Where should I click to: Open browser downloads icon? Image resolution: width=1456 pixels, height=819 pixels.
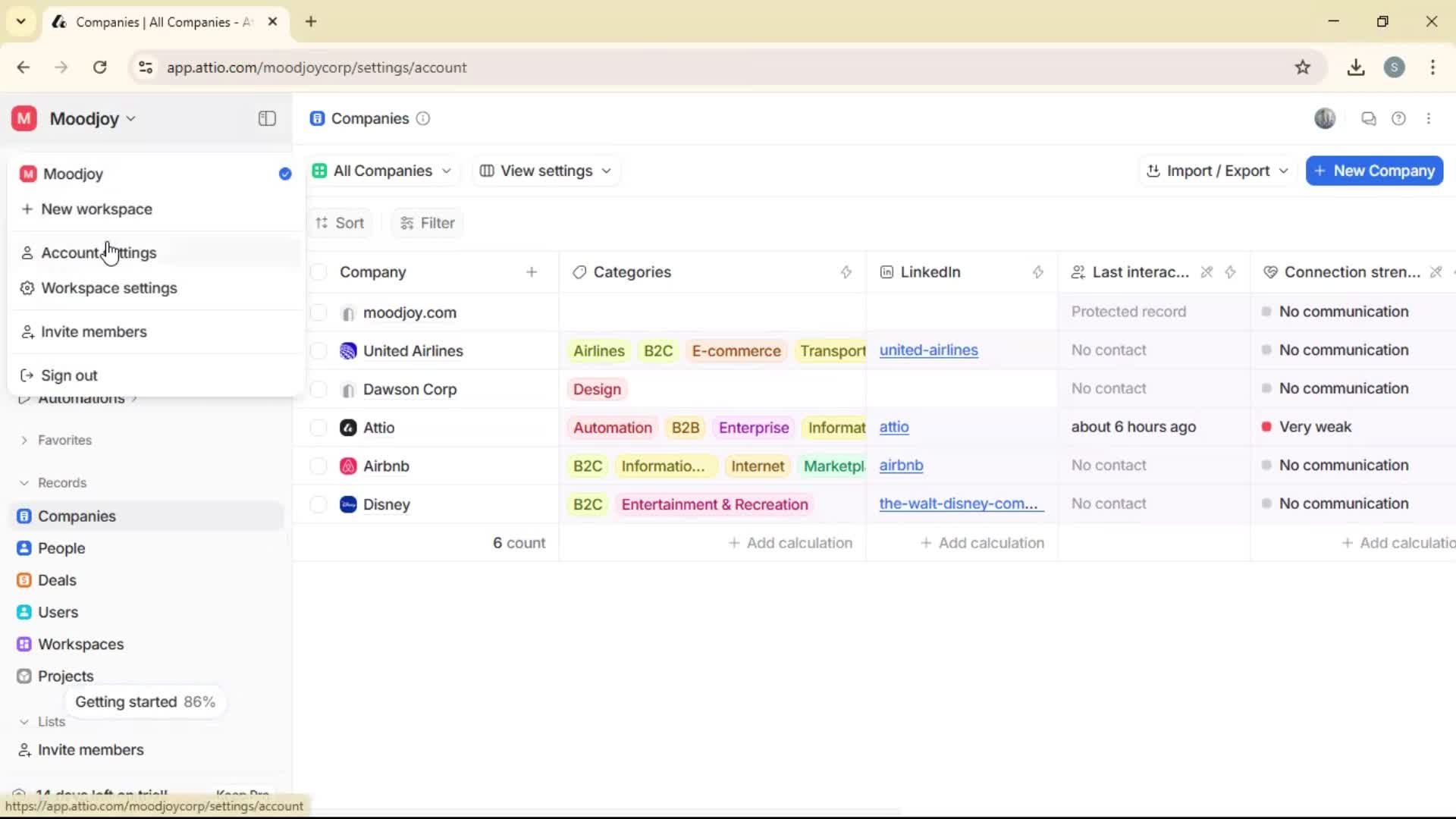[x=1356, y=67]
